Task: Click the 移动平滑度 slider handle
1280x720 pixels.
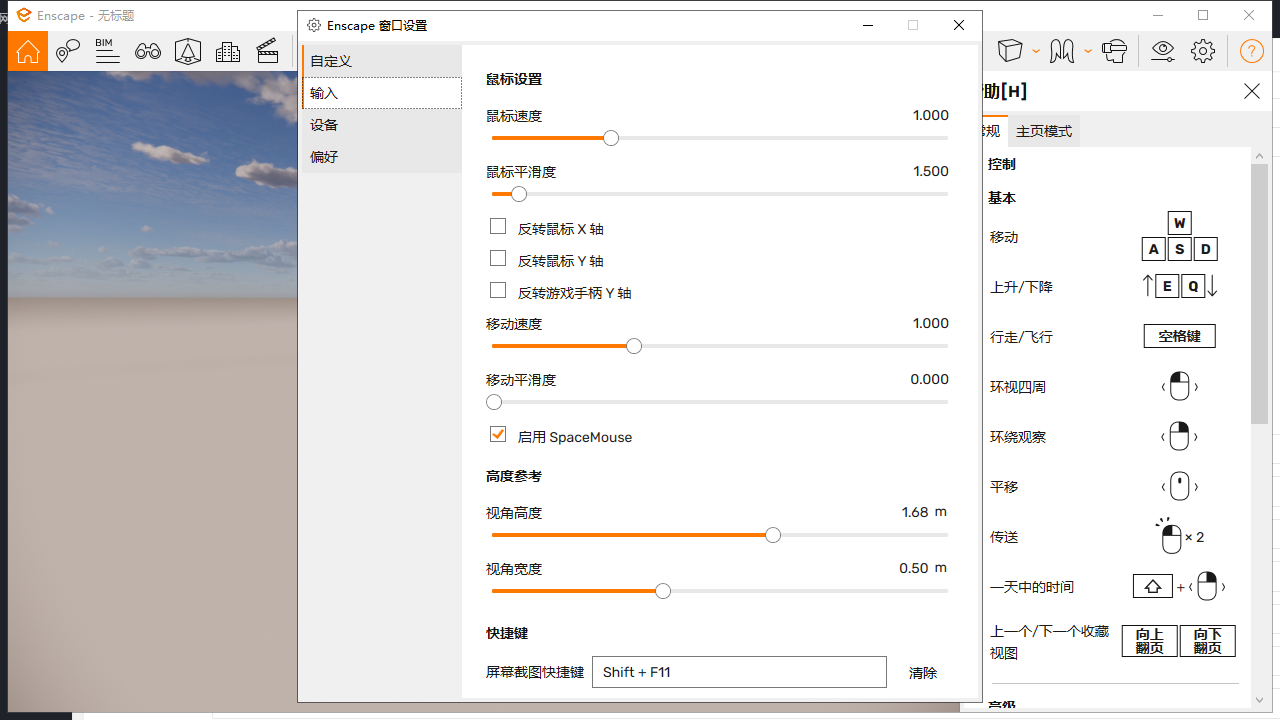Action: (494, 402)
